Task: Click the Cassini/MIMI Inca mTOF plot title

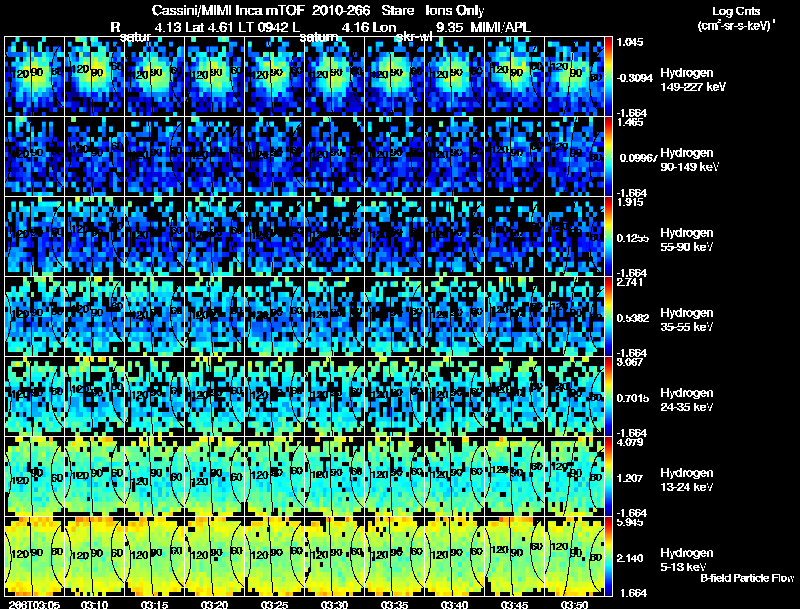Action: (318, 10)
